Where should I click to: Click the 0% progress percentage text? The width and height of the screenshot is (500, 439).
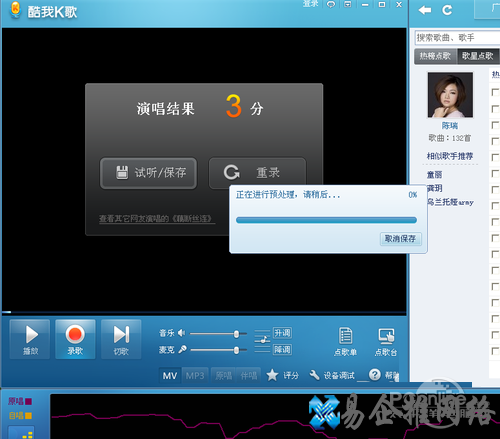(413, 195)
